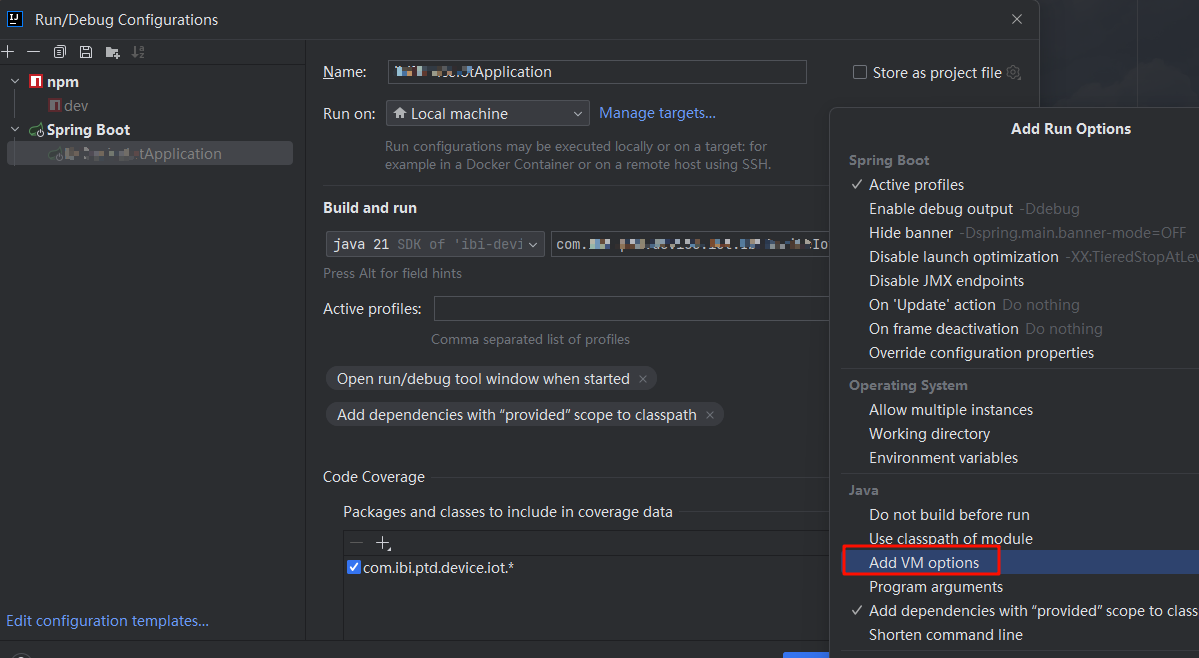
Task: Enable Store as project file checkbox
Action: (x=860, y=72)
